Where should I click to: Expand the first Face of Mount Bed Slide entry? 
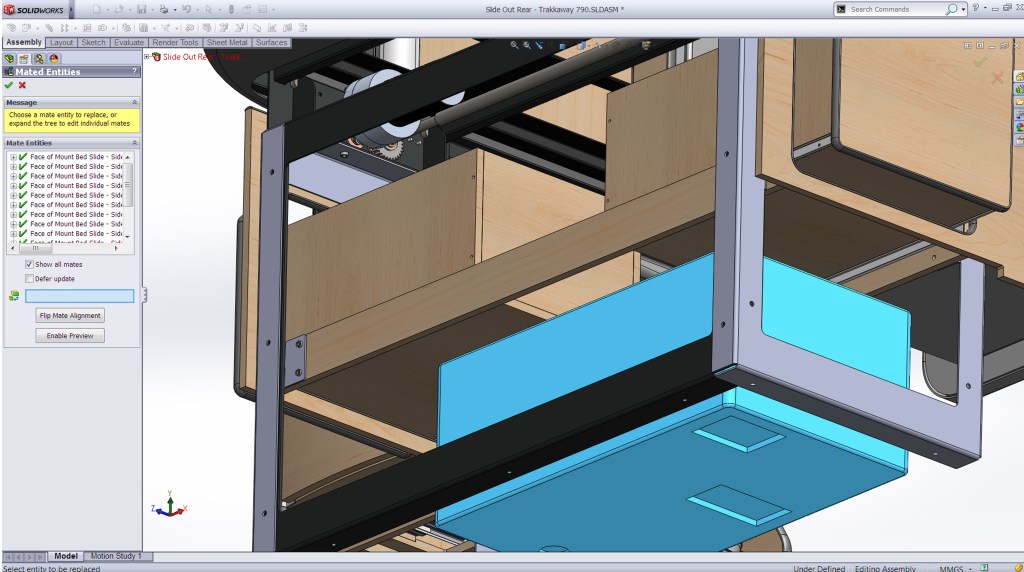[13, 157]
